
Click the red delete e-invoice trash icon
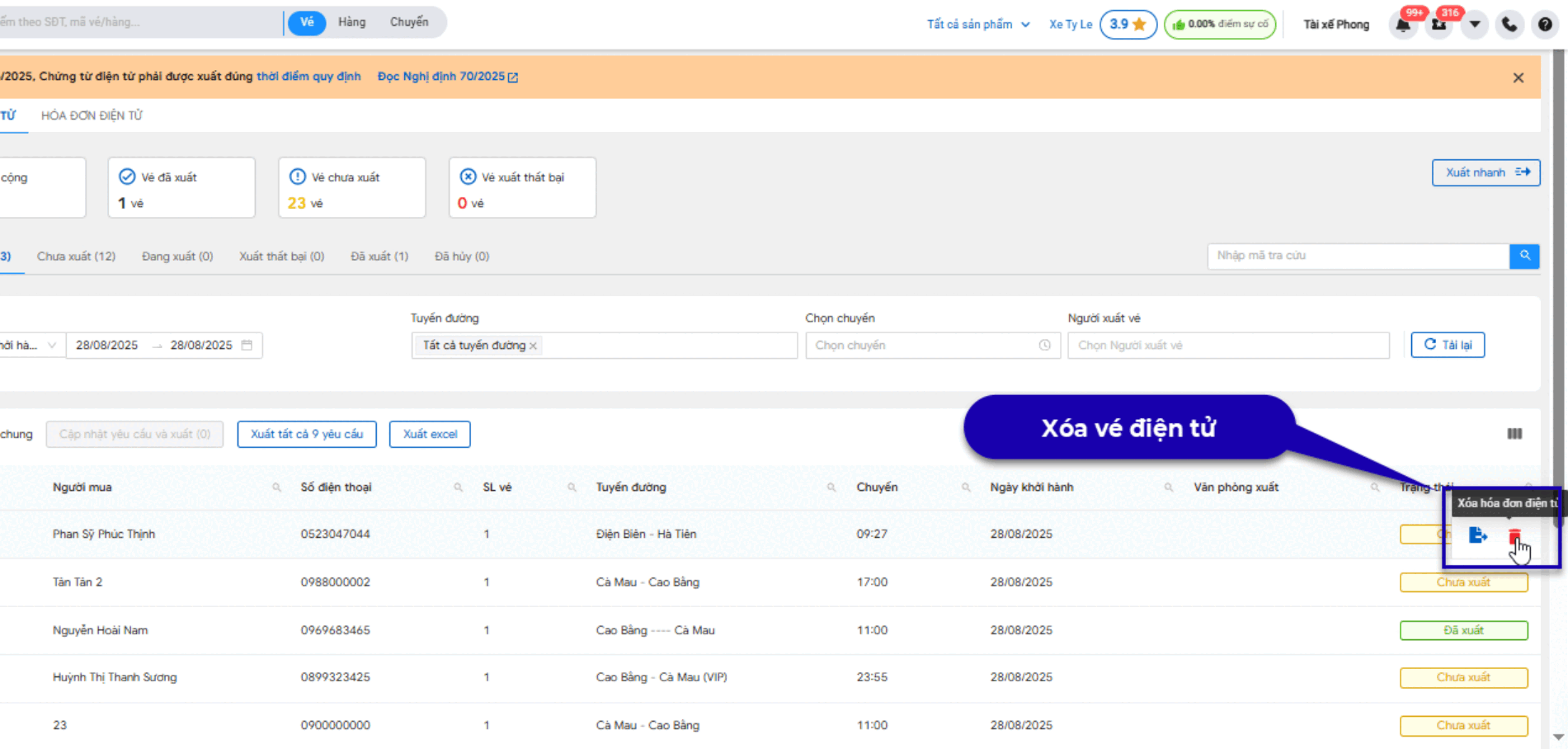(x=1514, y=536)
